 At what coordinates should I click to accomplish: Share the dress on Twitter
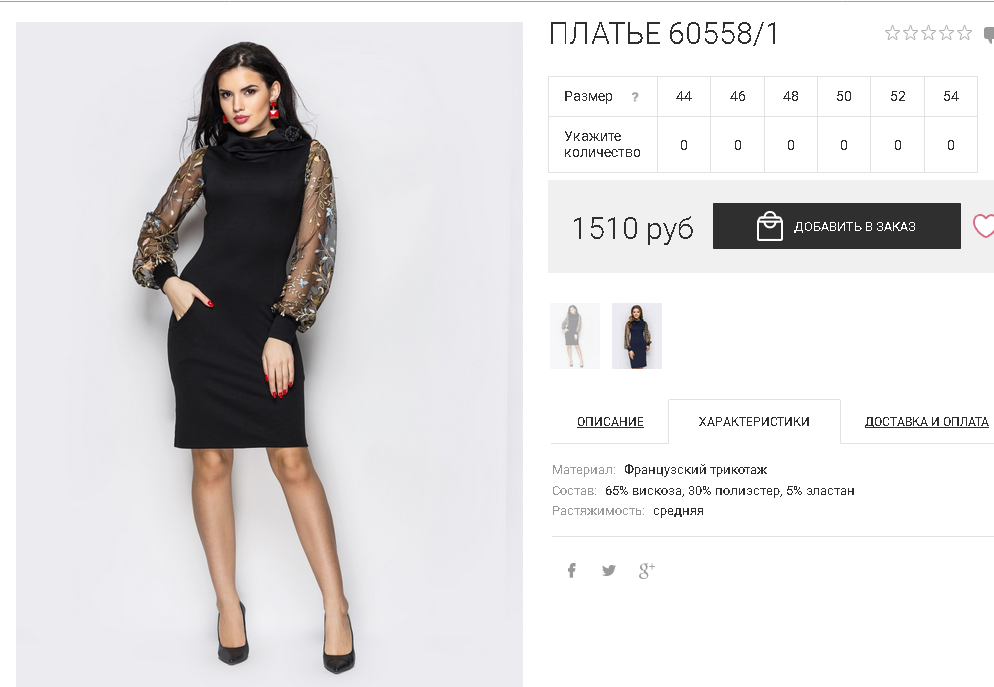tap(609, 570)
